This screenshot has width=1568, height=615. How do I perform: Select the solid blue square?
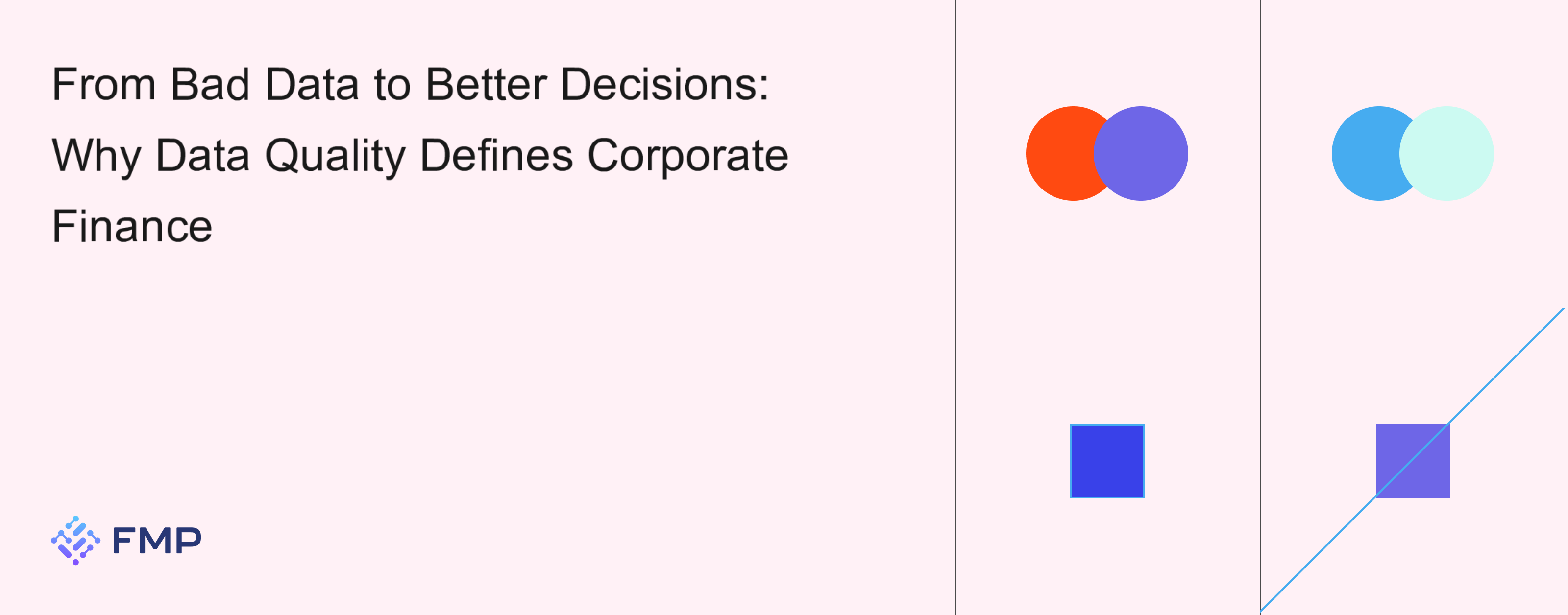tap(1107, 461)
